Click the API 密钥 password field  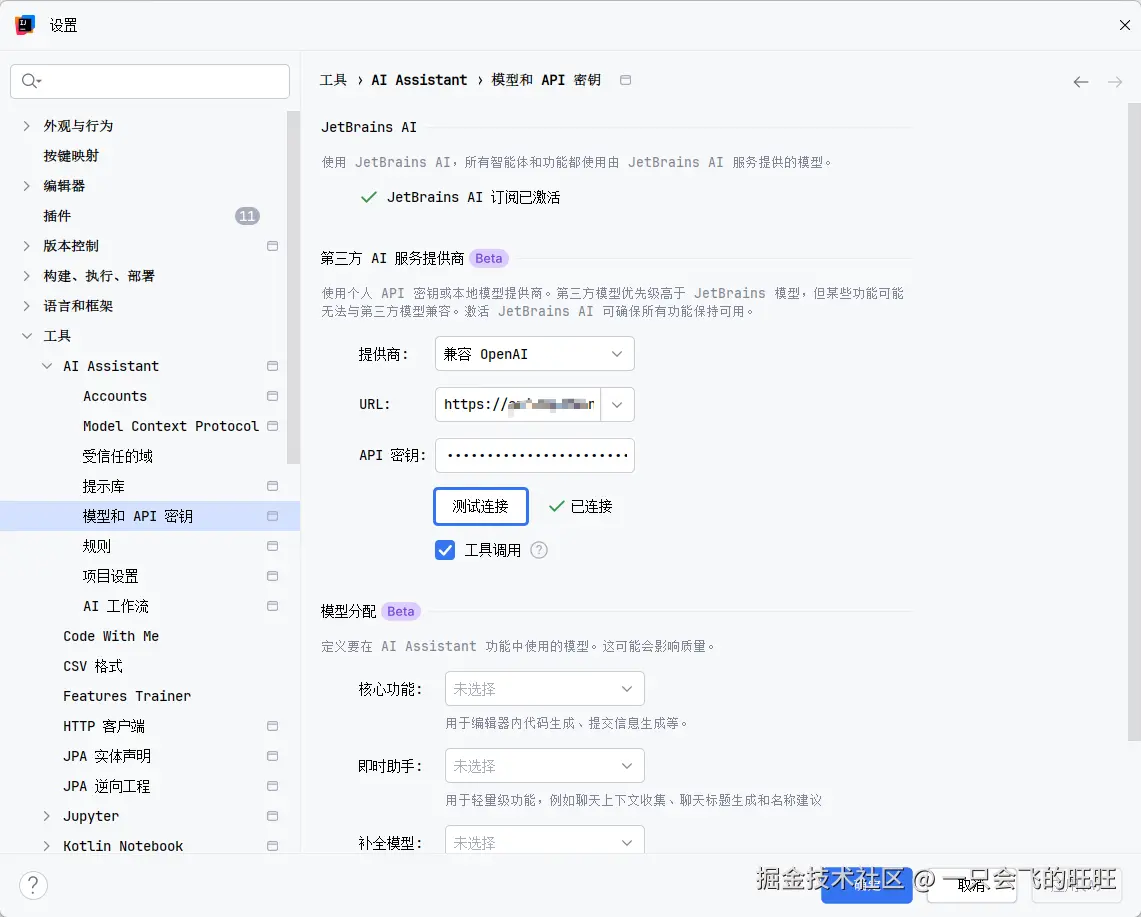(534, 456)
